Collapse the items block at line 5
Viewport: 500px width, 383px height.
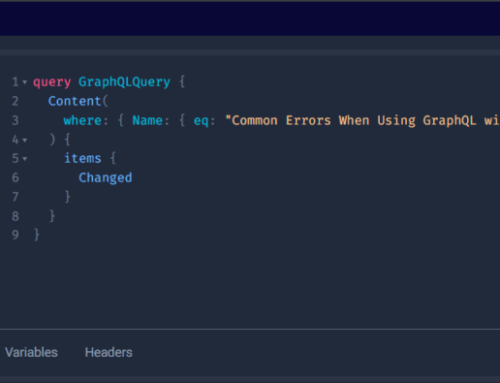point(25,159)
